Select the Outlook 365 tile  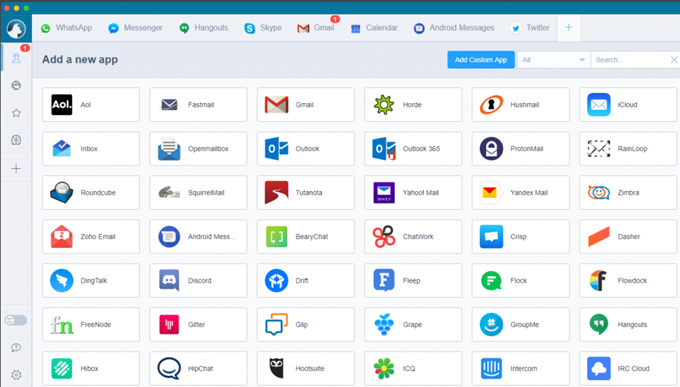pyautogui.click(x=413, y=148)
